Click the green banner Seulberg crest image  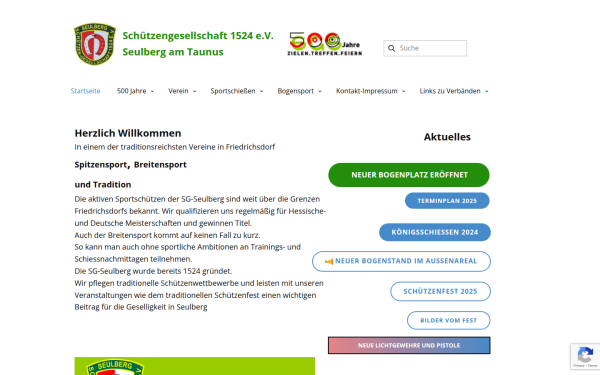coord(115,367)
